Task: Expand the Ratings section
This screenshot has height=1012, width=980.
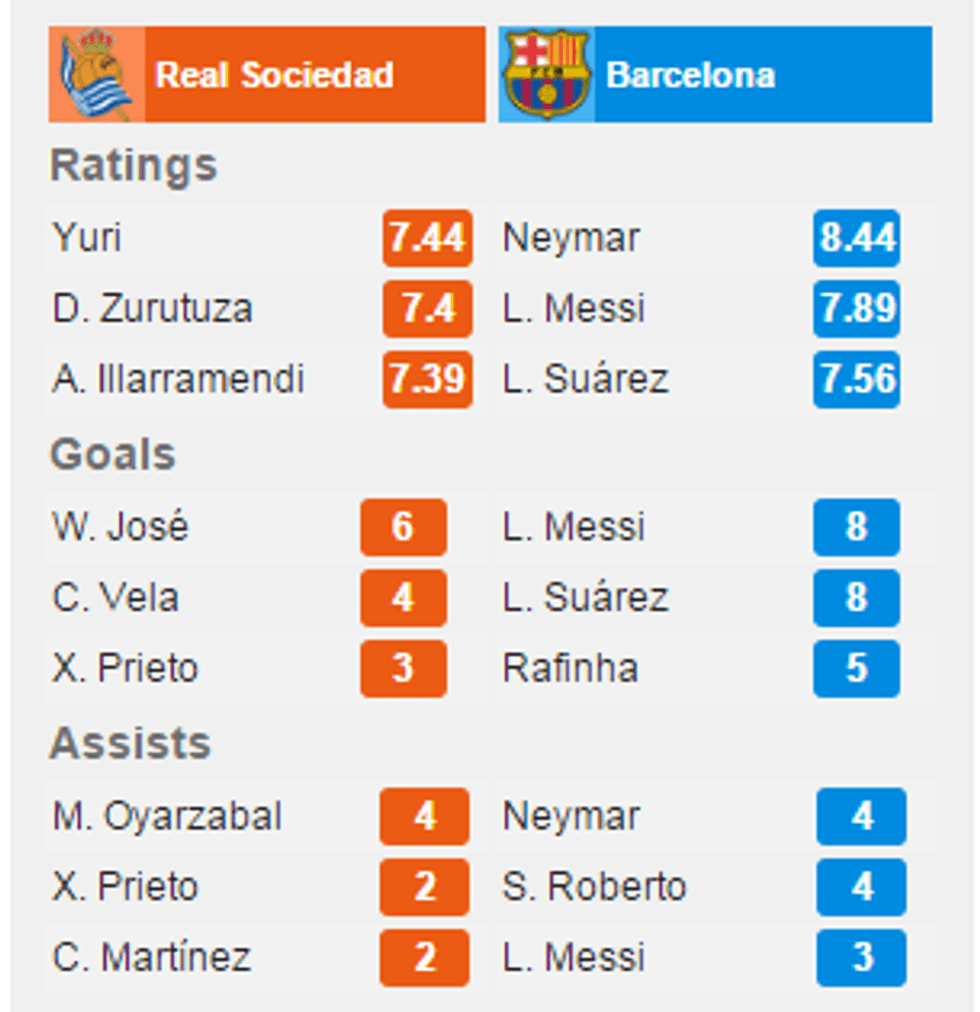Action: point(133,166)
